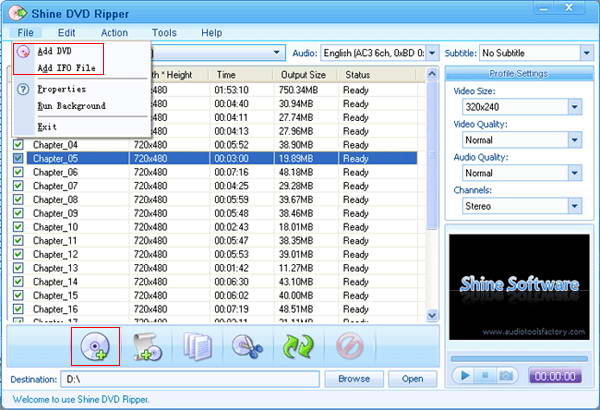
Task: Click the Add IFO file scroll icon
Action: (147, 347)
